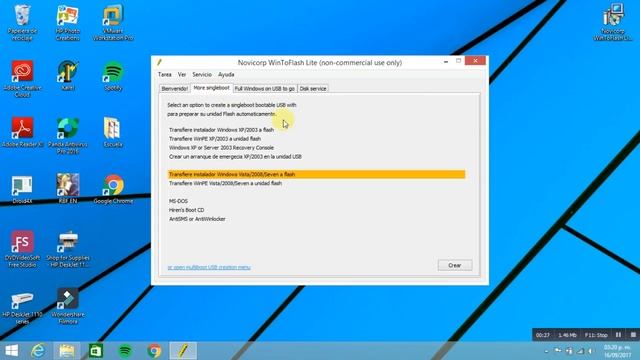Open the Ver menu
The width and height of the screenshot is (640, 360).
click(x=182, y=75)
